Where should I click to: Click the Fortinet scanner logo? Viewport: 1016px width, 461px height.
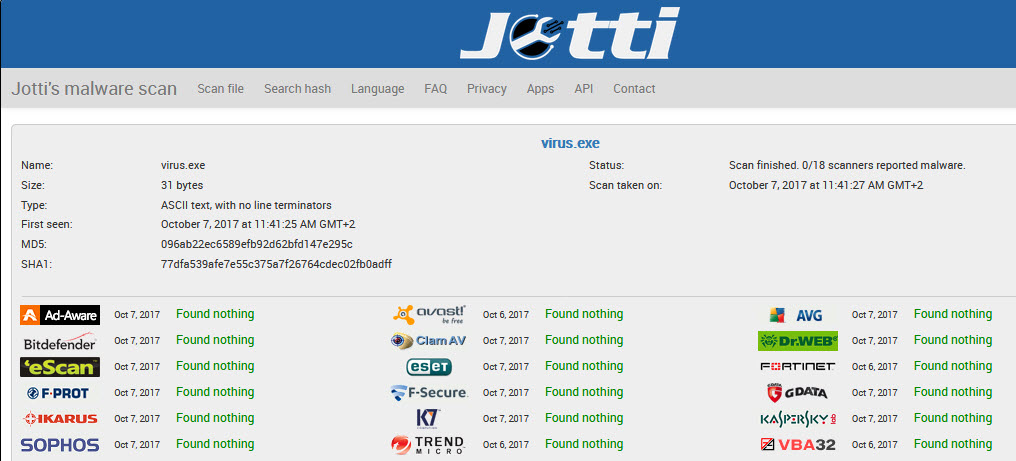798,366
